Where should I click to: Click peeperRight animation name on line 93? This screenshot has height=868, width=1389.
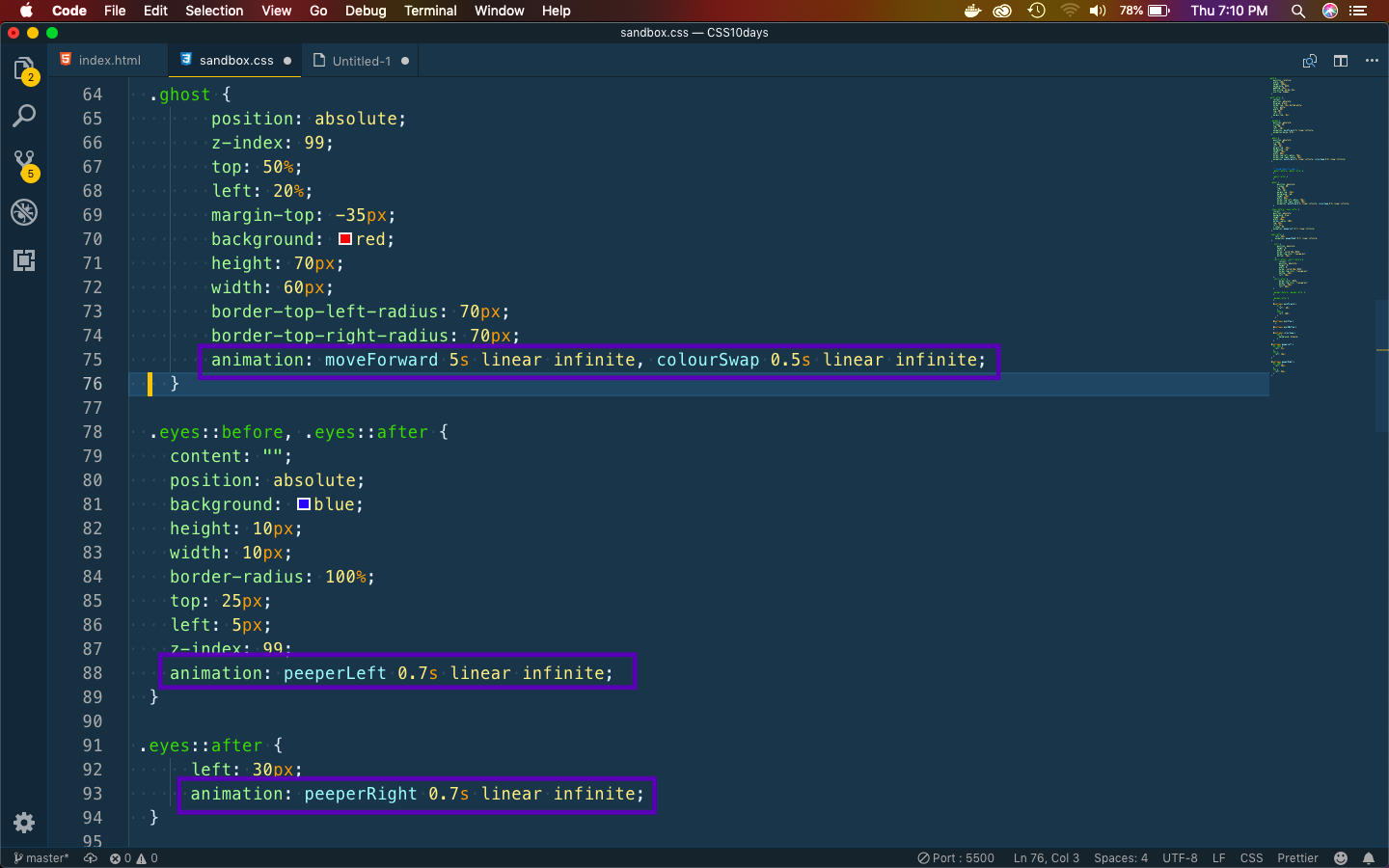coord(361,794)
